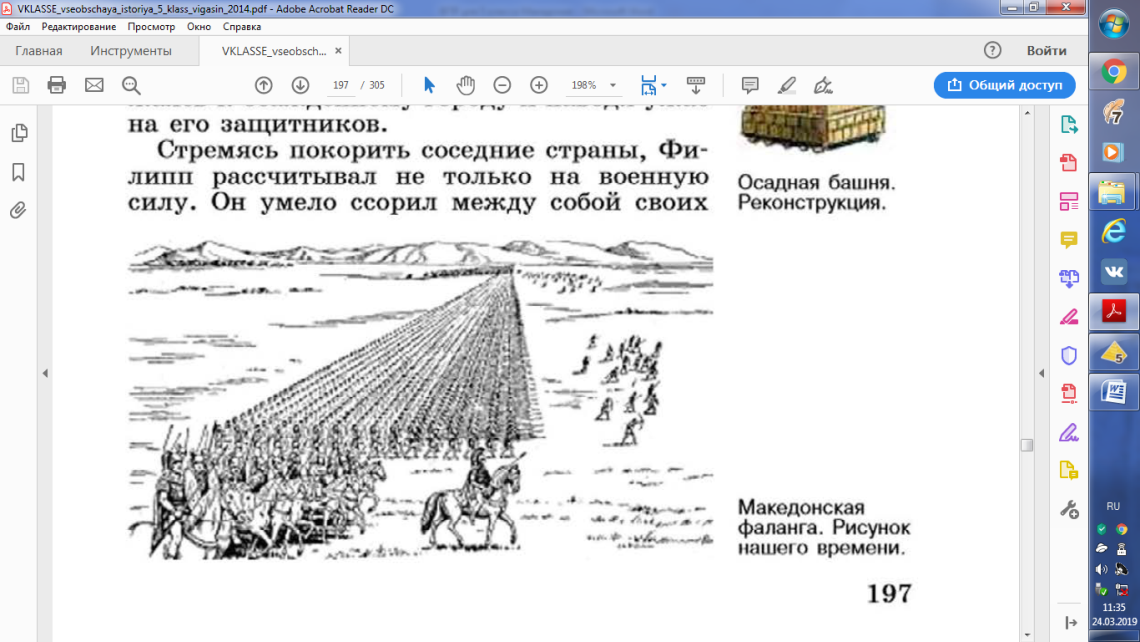Viewport: 1140px width, 642px height.
Task: Click the Print file icon
Action: point(57,85)
